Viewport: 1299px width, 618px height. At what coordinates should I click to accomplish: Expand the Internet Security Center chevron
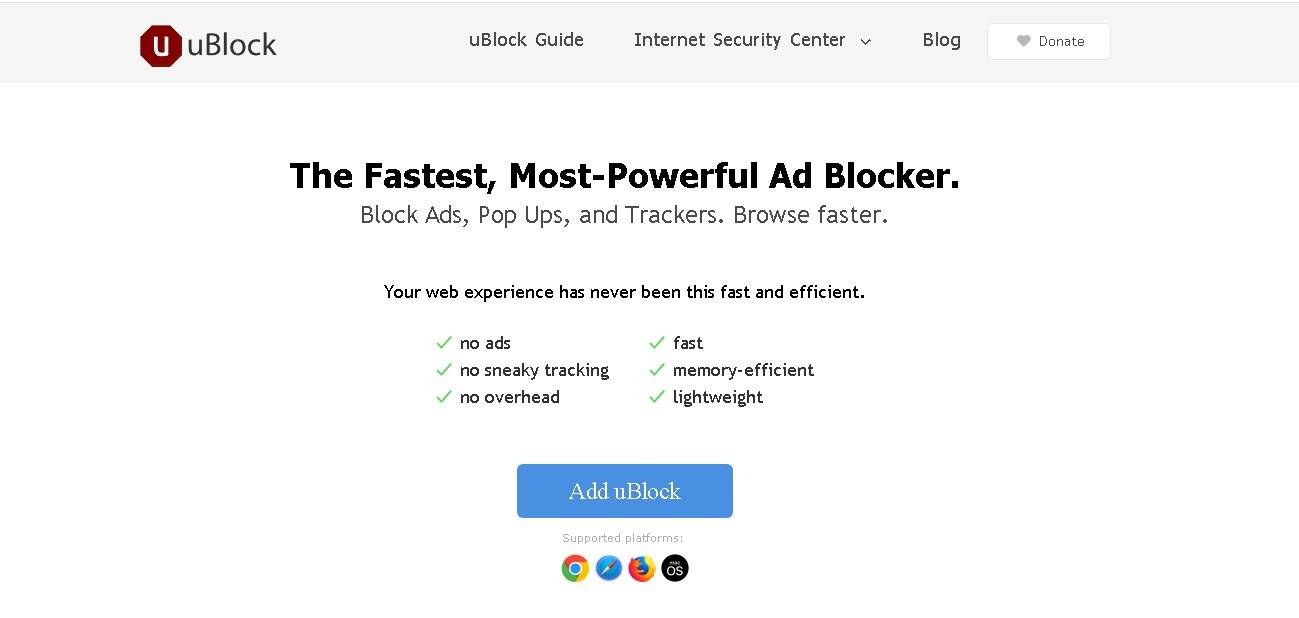point(866,41)
